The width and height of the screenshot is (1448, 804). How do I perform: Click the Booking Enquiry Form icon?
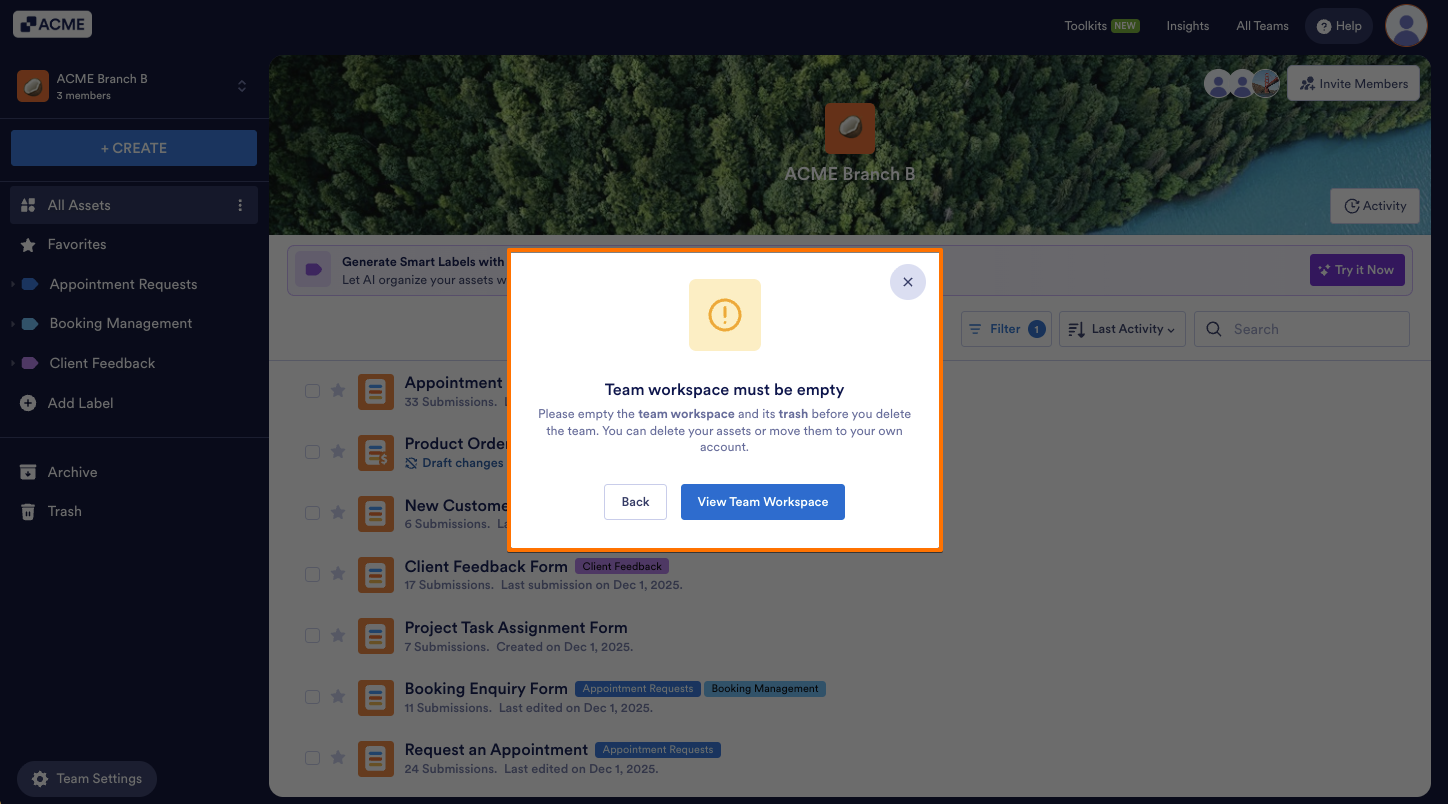[376, 697]
